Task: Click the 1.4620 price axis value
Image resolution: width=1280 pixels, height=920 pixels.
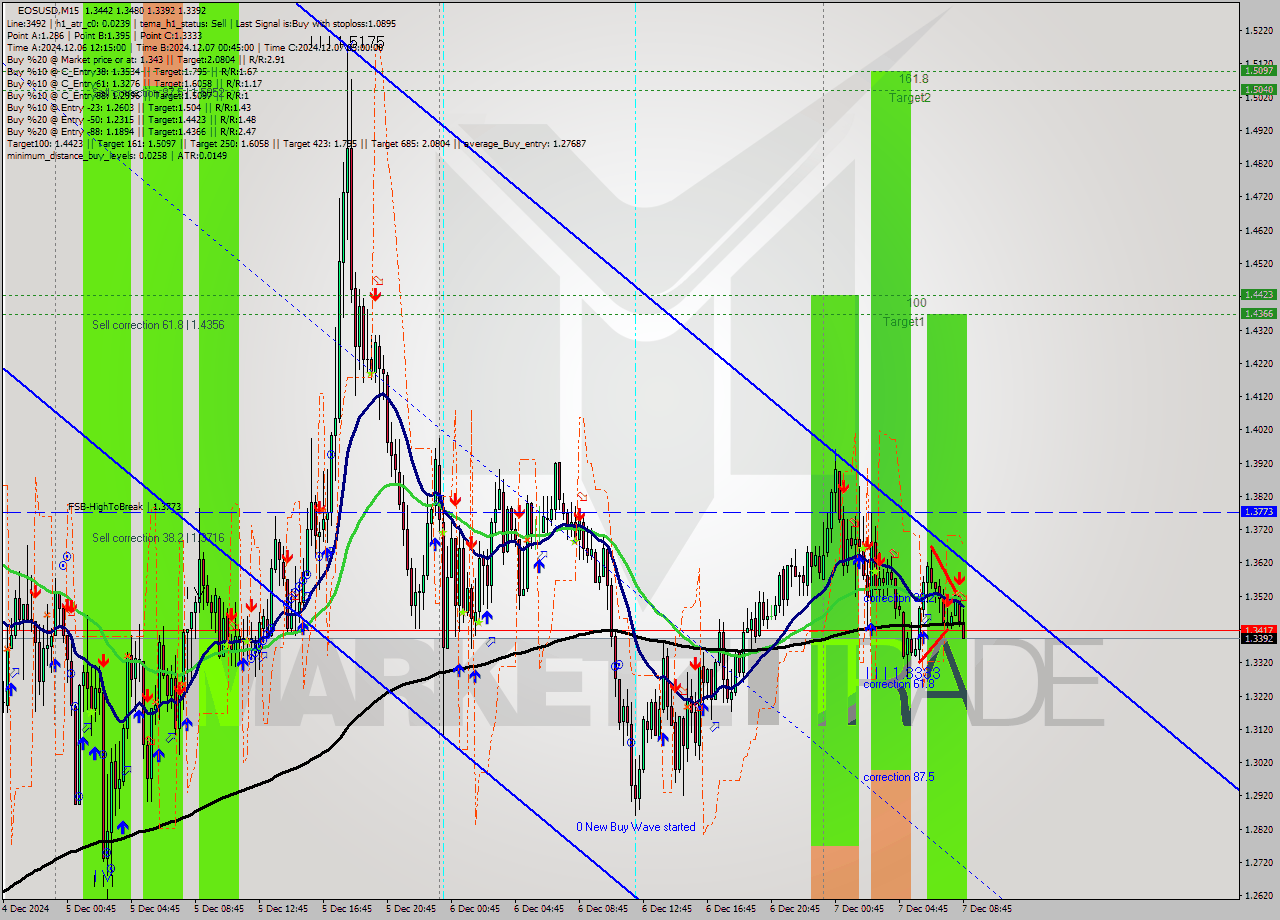Action: point(1258,230)
